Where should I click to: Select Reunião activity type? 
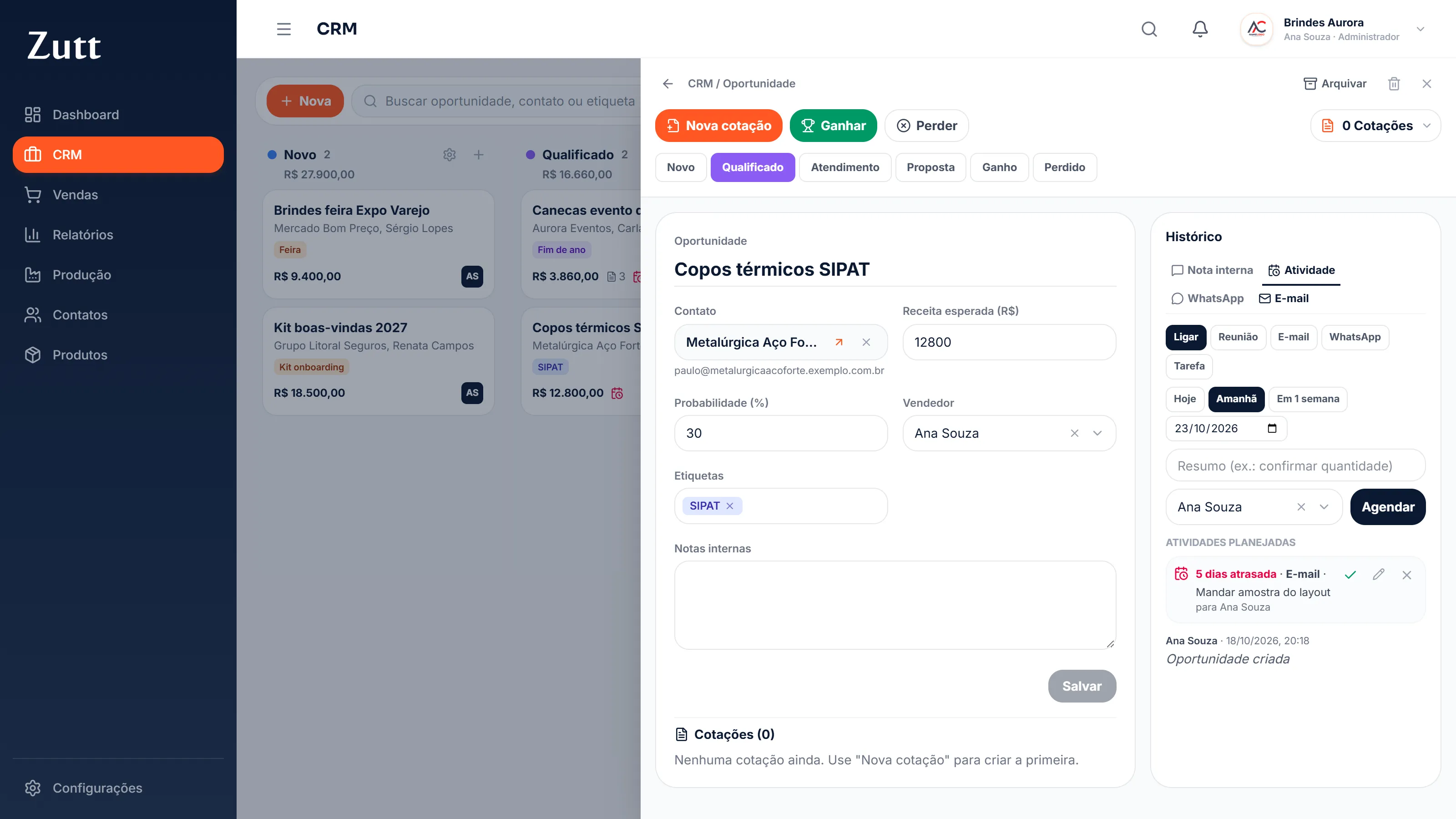pyautogui.click(x=1238, y=338)
